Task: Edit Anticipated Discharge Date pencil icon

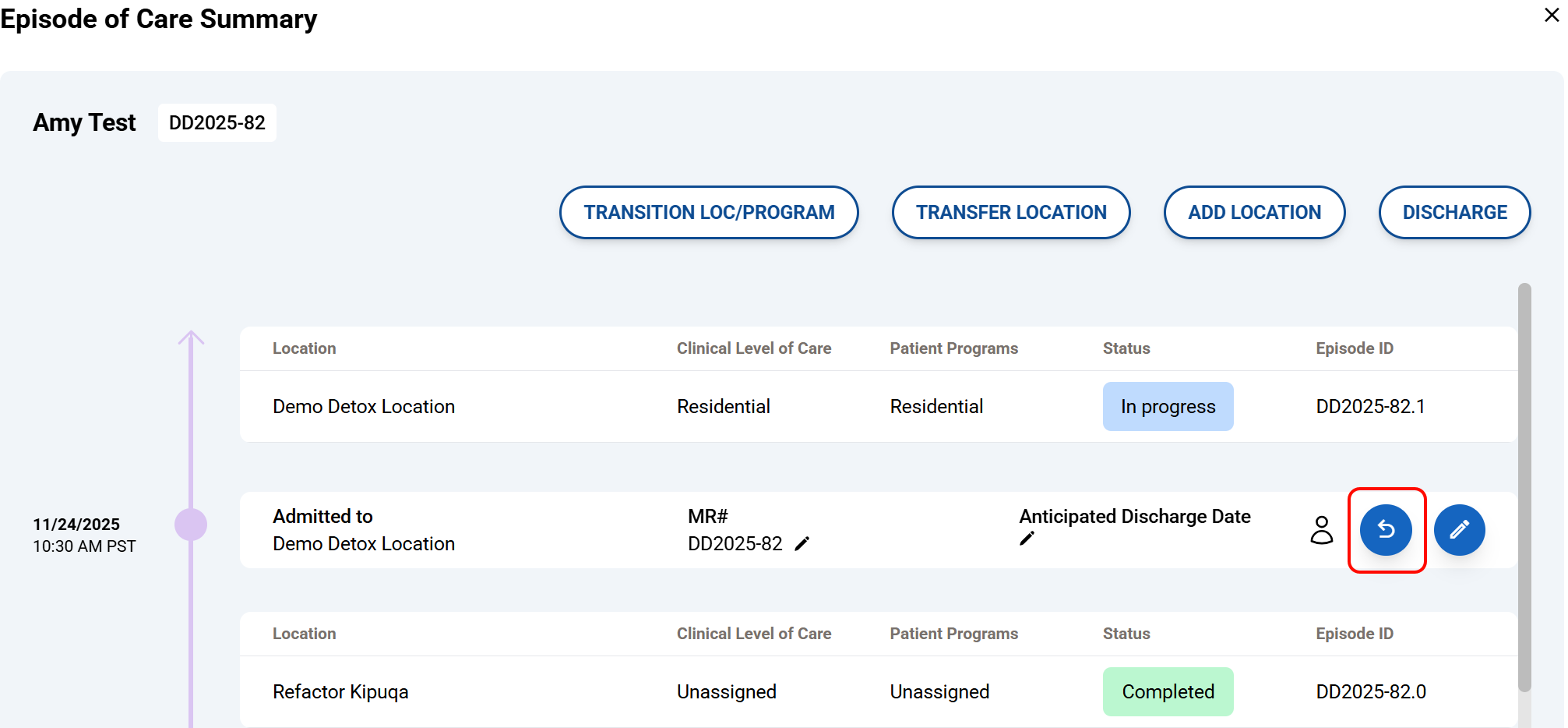Action: coord(1027,539)
